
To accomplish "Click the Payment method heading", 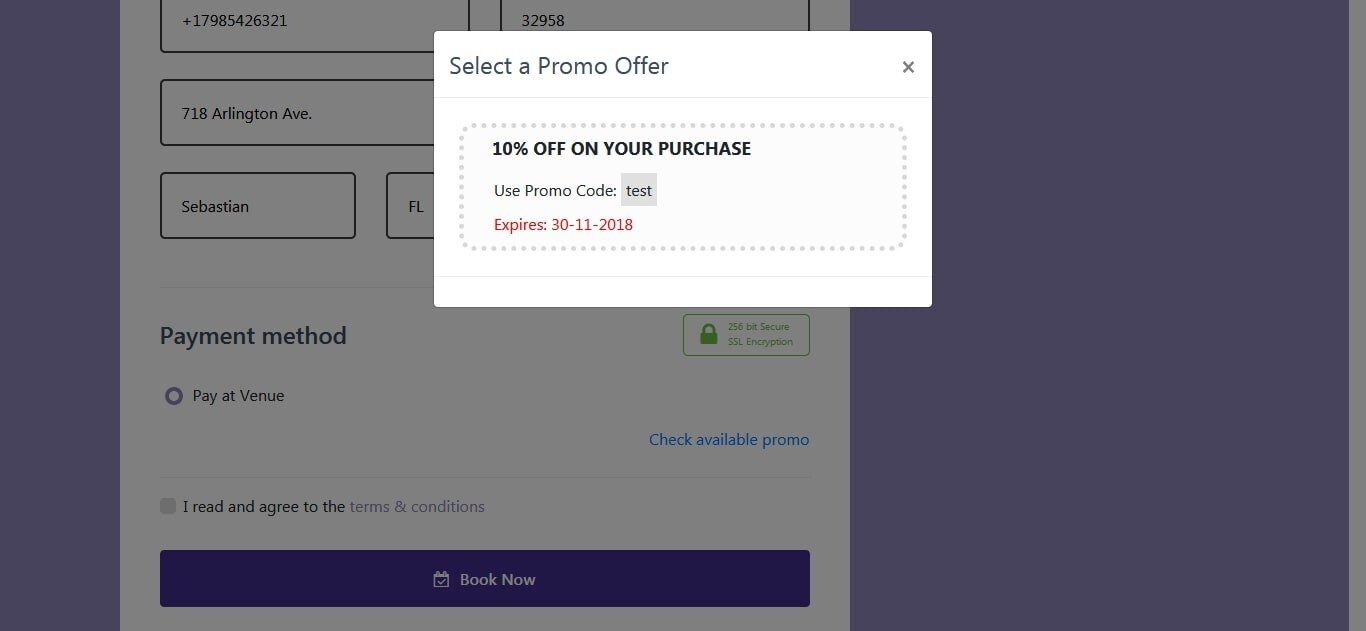I will [x=253, y=336].
